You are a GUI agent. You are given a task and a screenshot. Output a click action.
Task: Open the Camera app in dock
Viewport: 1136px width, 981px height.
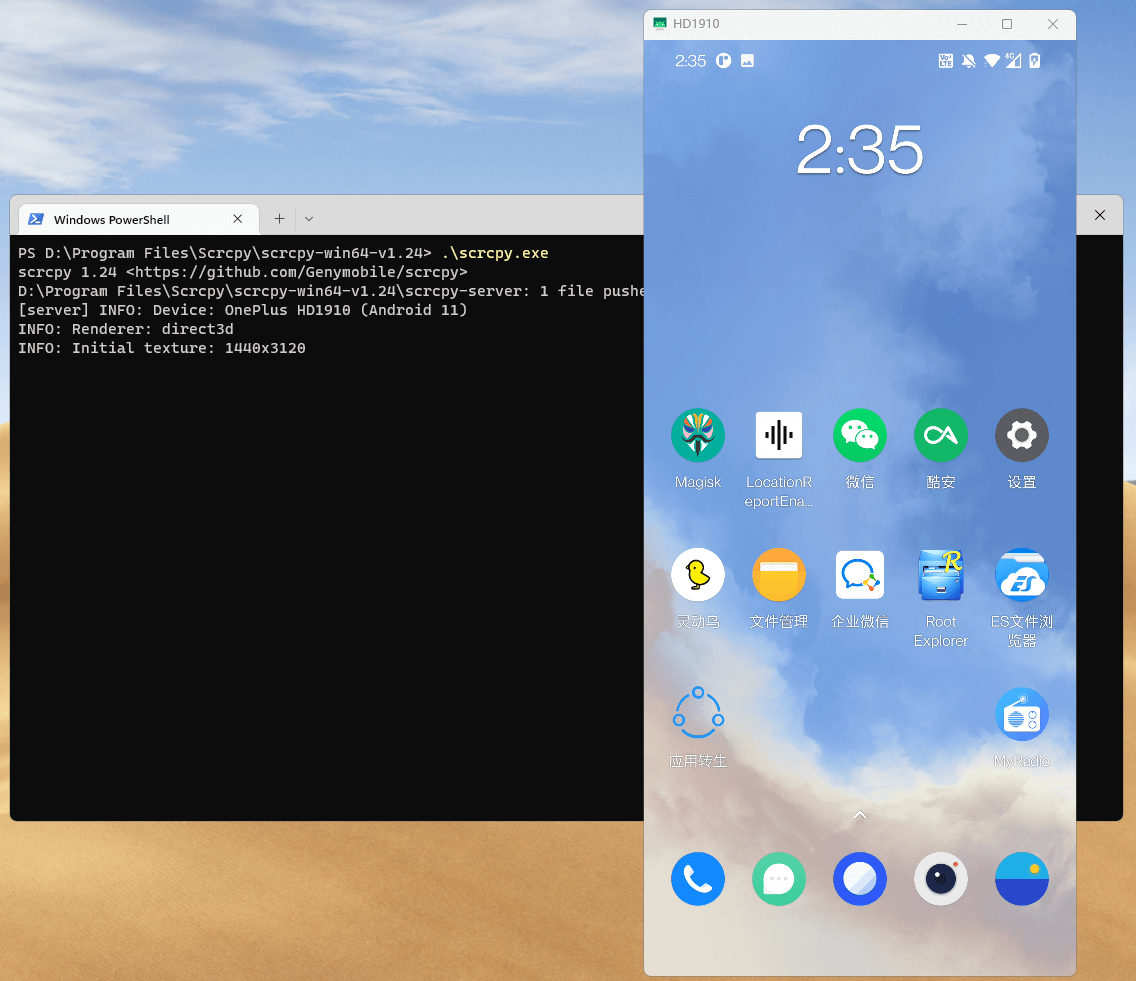[940, 879]
